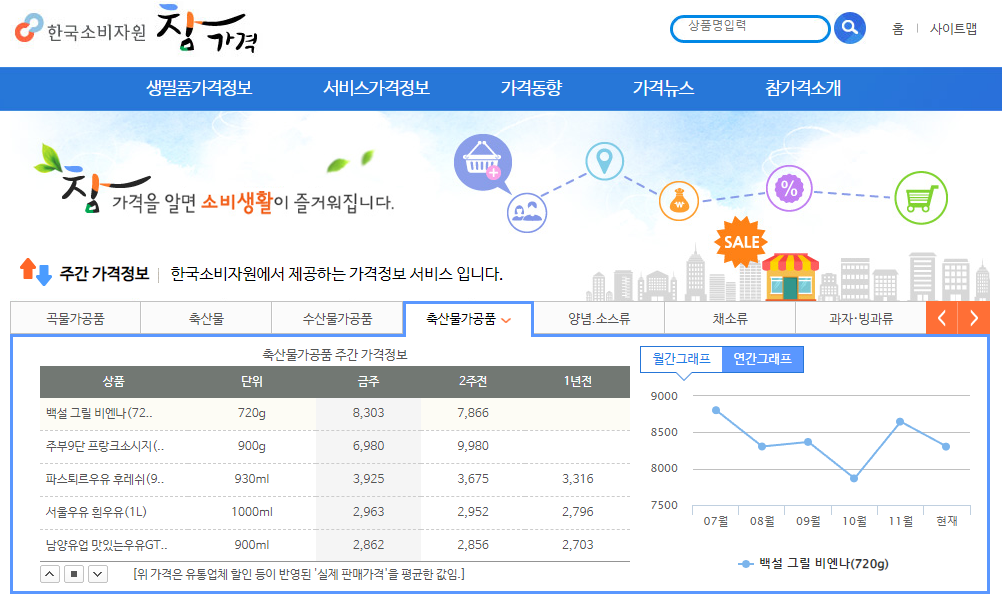Viewport: 1002px width, 605px height.
Task: Expand the 축산물가공품 tab chevron
Action: click(x=506, y=320)
